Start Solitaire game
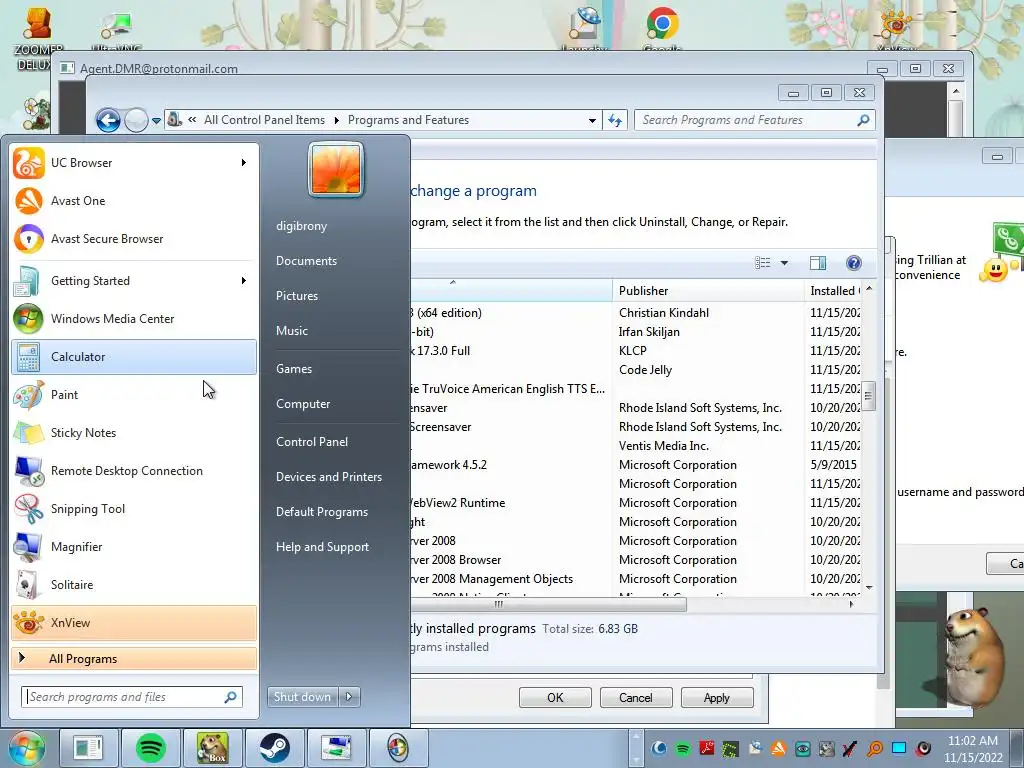Viewport: 1024px width, 768px height. (134, 584)
